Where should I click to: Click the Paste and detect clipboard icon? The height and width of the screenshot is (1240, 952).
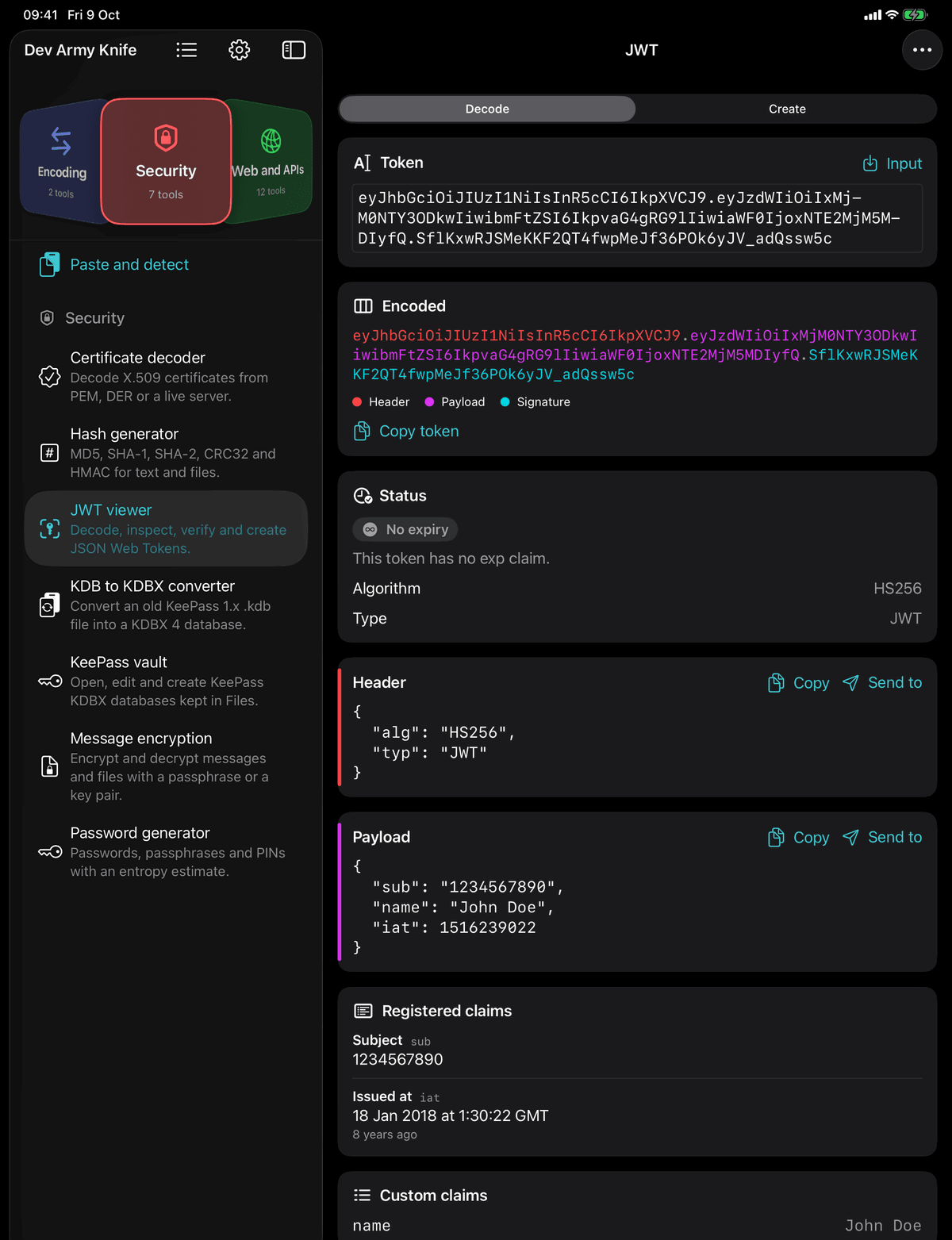coord(49,264)
